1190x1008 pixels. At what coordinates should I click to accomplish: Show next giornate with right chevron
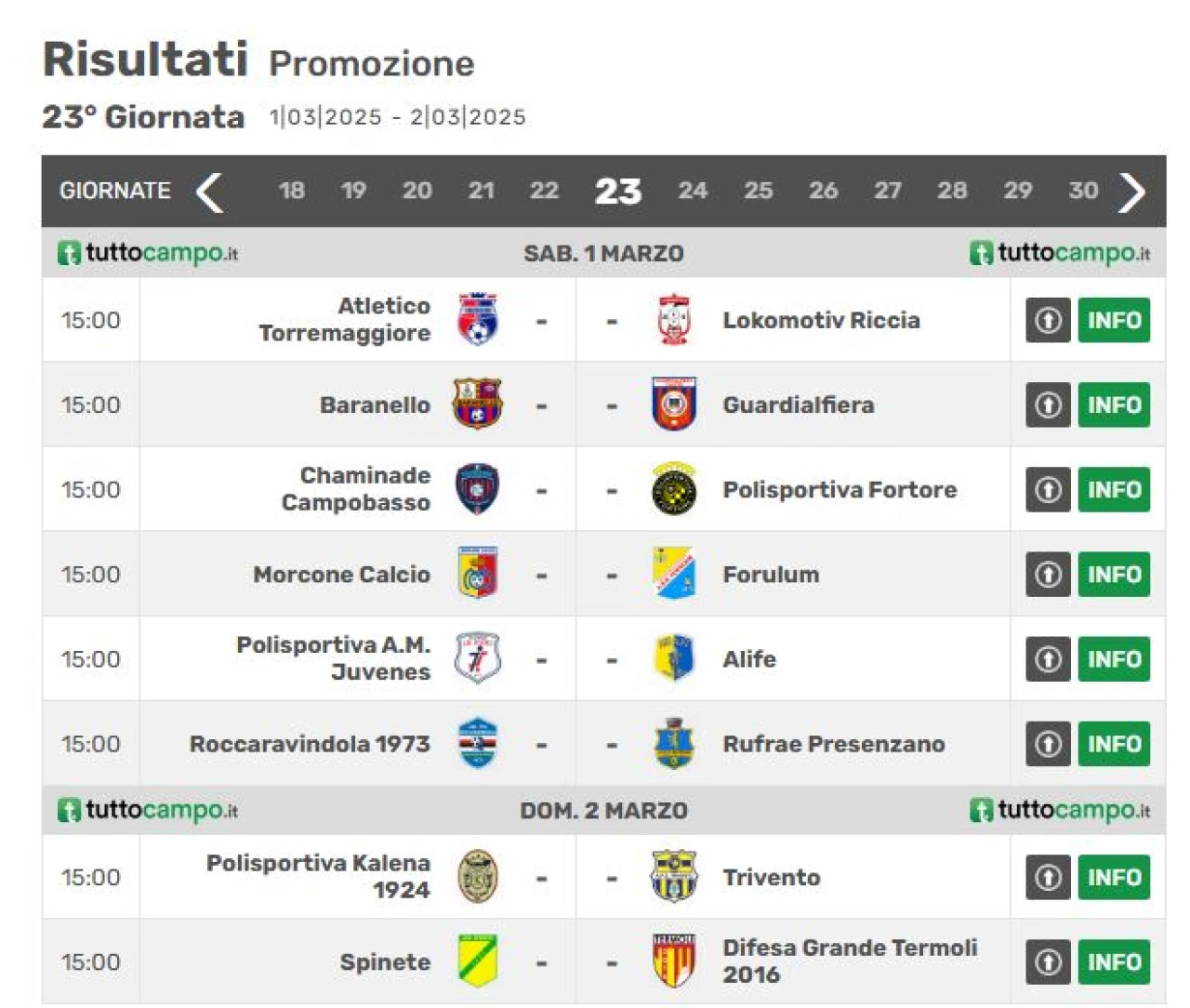tap(1131, 192)
